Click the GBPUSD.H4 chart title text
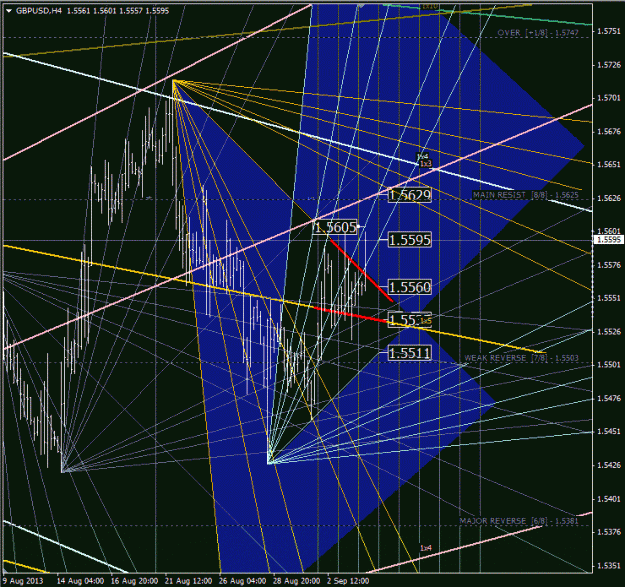 coord(39,11)
